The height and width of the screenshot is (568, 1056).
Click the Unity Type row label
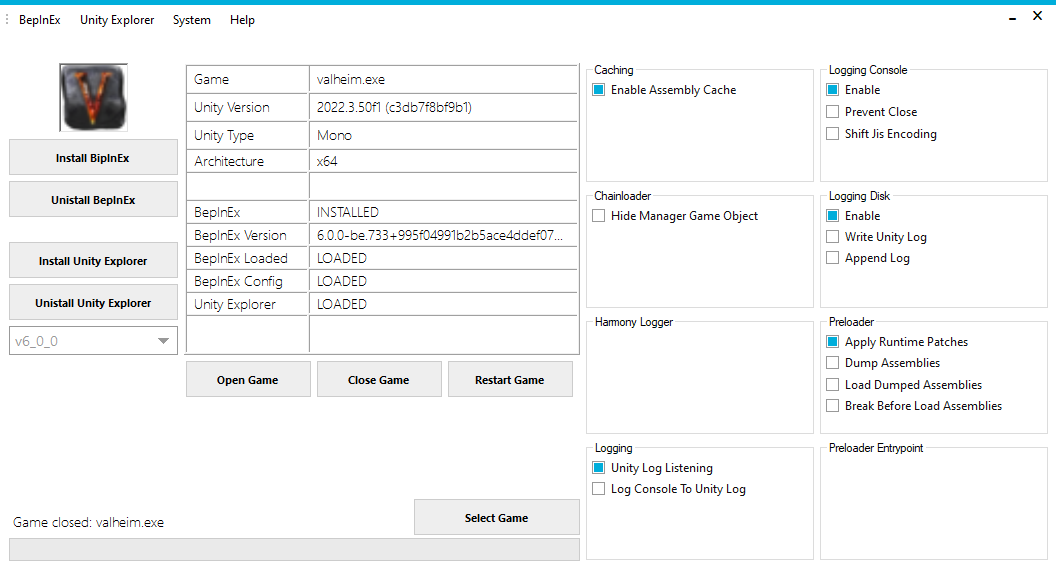(x=224, y=135)
